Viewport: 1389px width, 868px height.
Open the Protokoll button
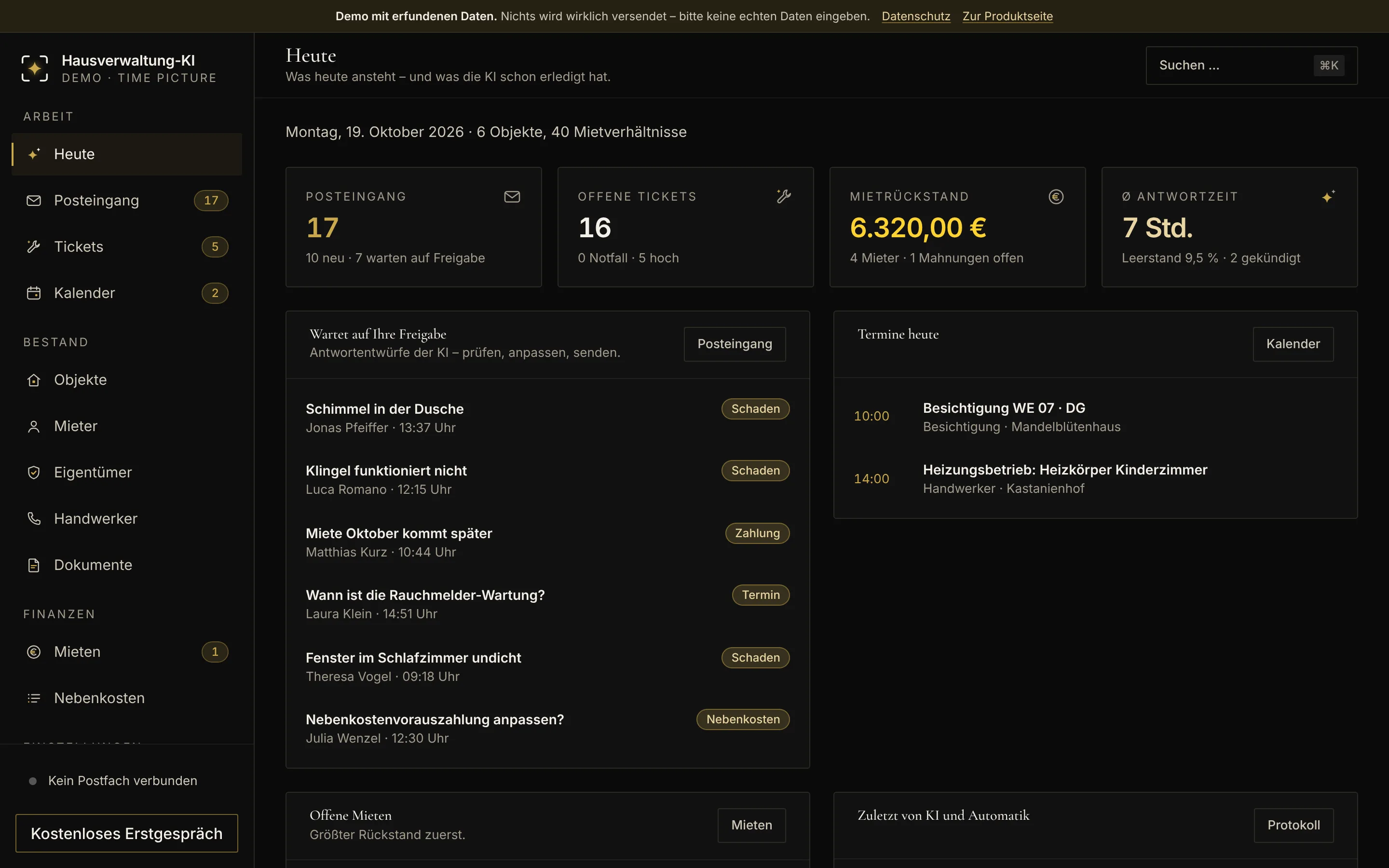click(x=1294, y=825)
